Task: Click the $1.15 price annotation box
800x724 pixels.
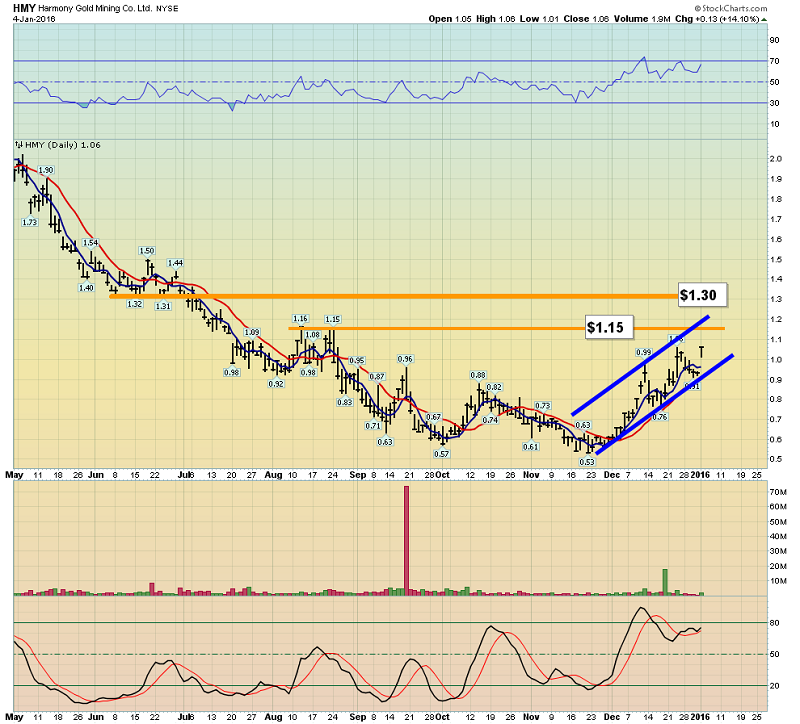Action: (x=609, y=327)
